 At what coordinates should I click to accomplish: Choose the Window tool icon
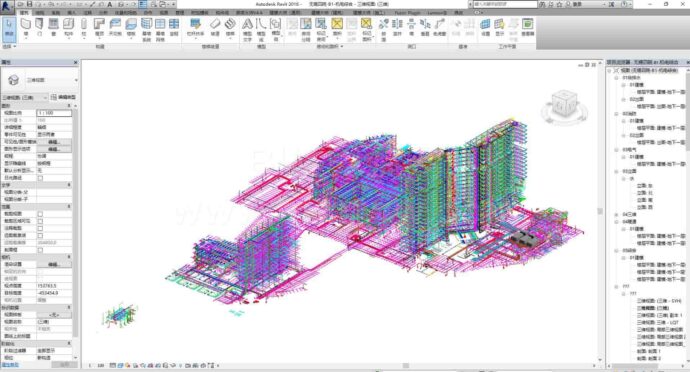coord(53,26)
